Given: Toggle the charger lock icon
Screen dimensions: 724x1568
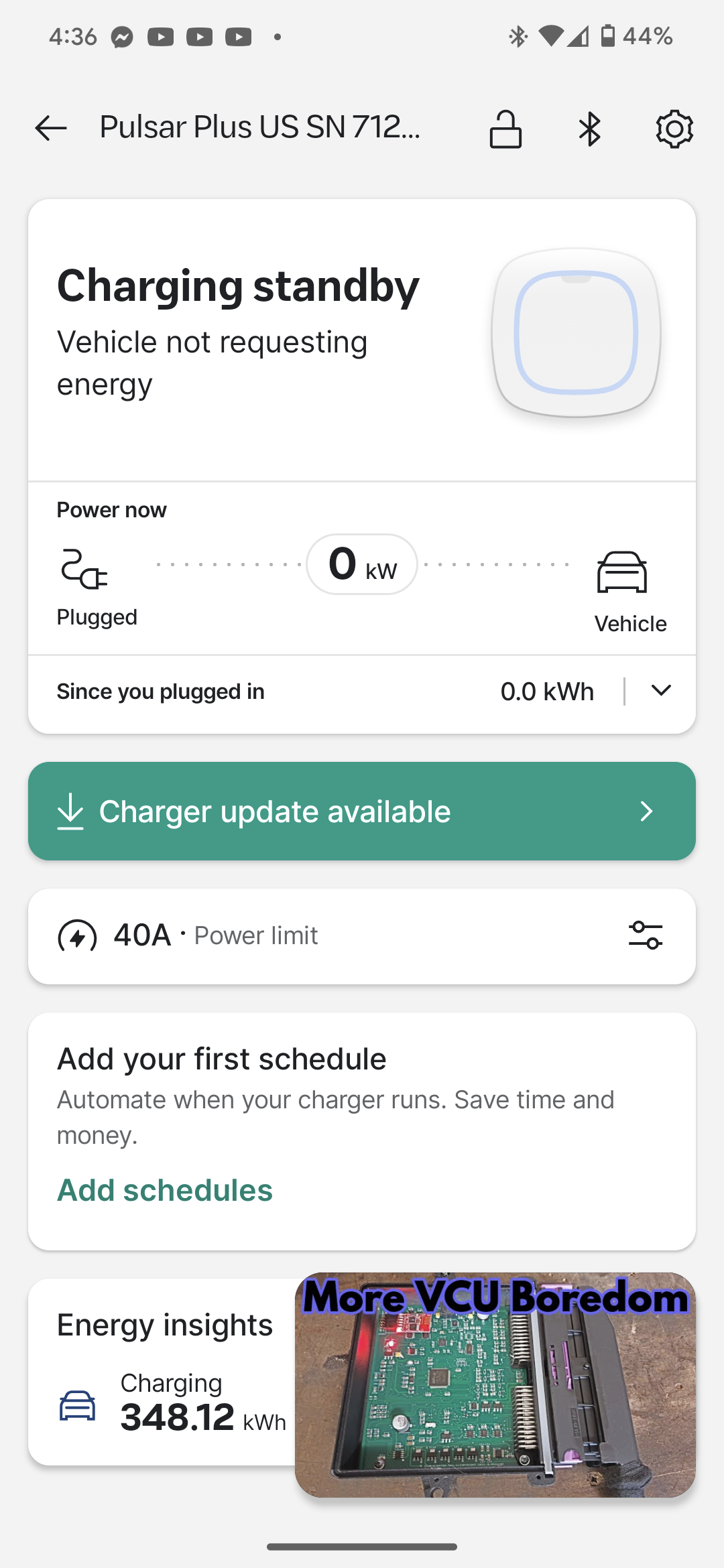Looking at the screenshot, I should click(x=505, y=129).
